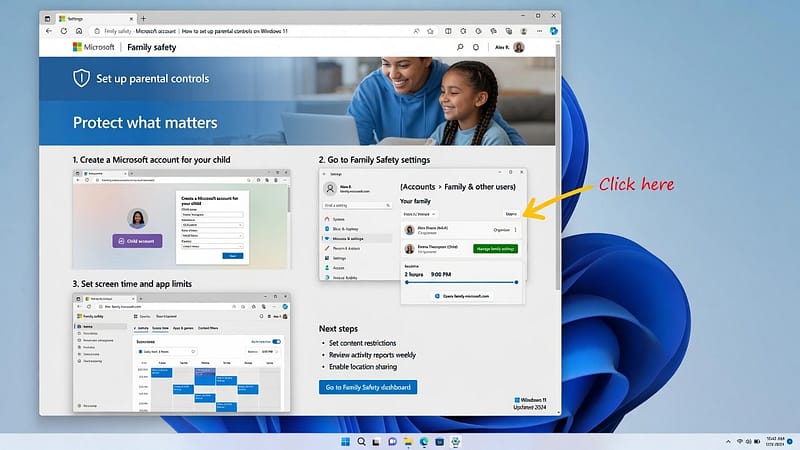Open Alex R. account avatar

[519, 47]
